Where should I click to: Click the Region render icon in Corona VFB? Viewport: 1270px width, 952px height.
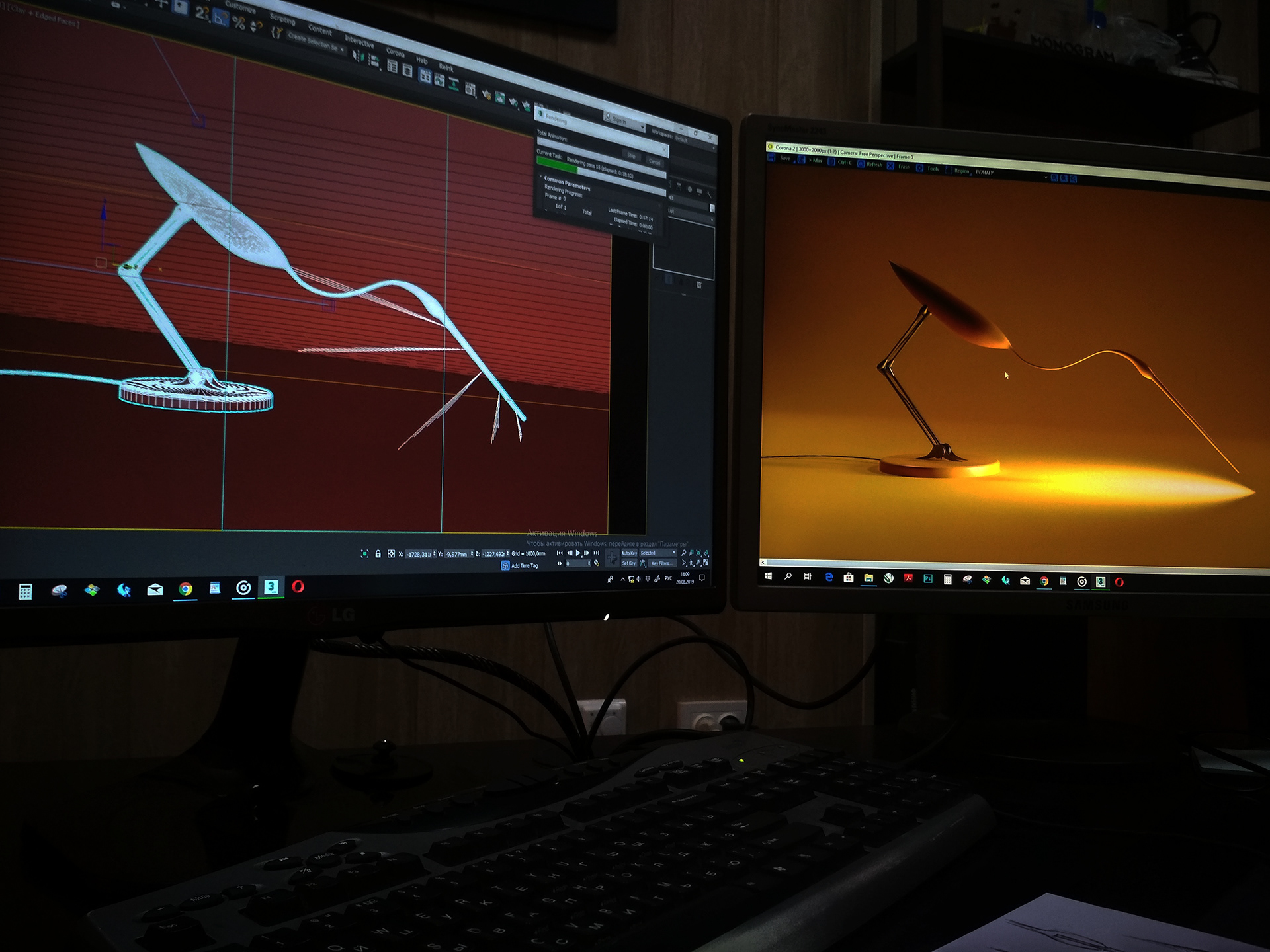click(948, 170)
